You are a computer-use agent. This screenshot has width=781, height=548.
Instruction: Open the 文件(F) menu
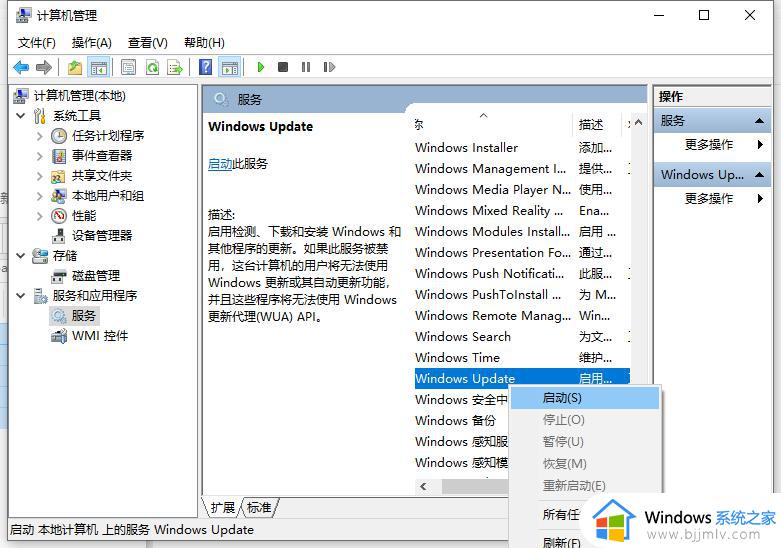point(36,42)
